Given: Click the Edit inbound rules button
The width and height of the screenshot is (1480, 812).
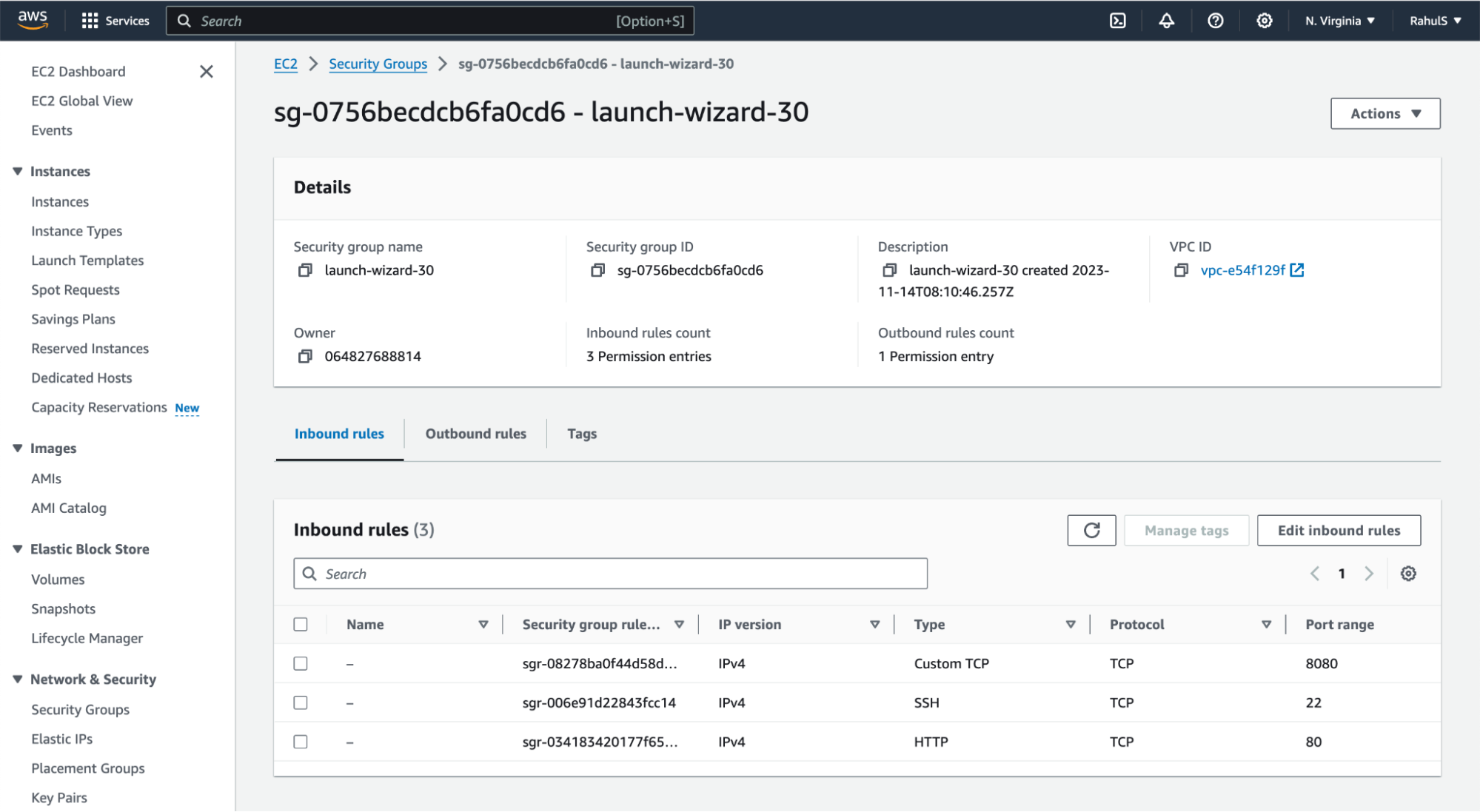Looking at the screenshot, I should pos(1338,530).
